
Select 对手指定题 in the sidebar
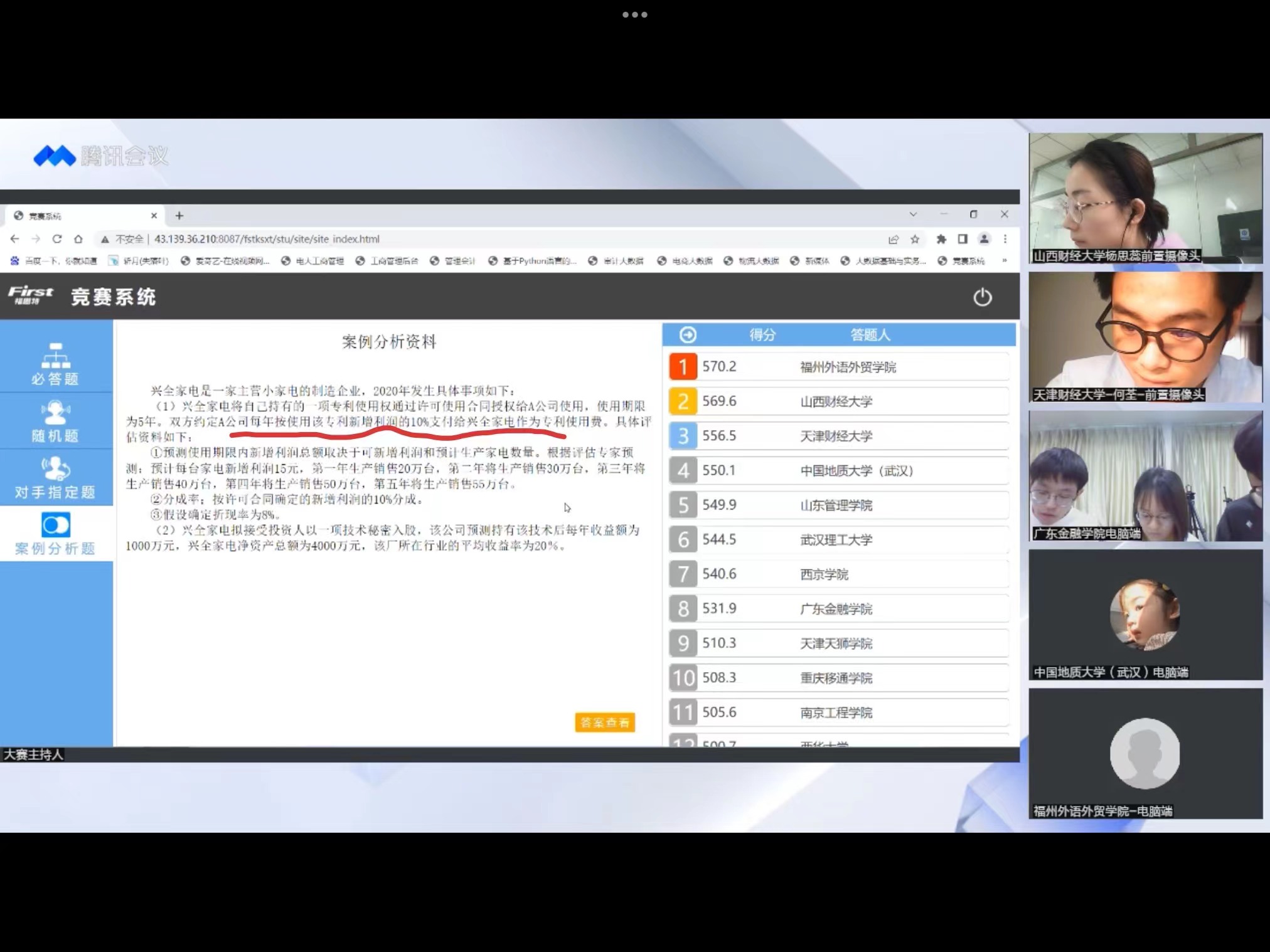point(55,478)
